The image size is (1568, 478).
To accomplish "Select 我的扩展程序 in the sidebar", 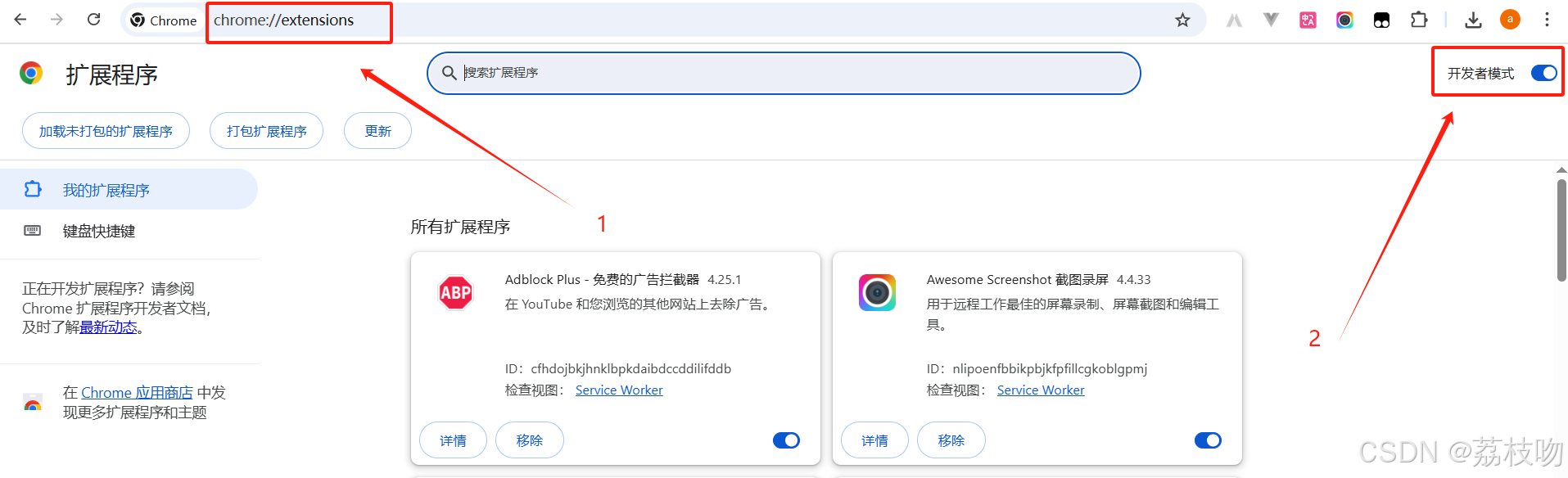I will tap(129, 189).
